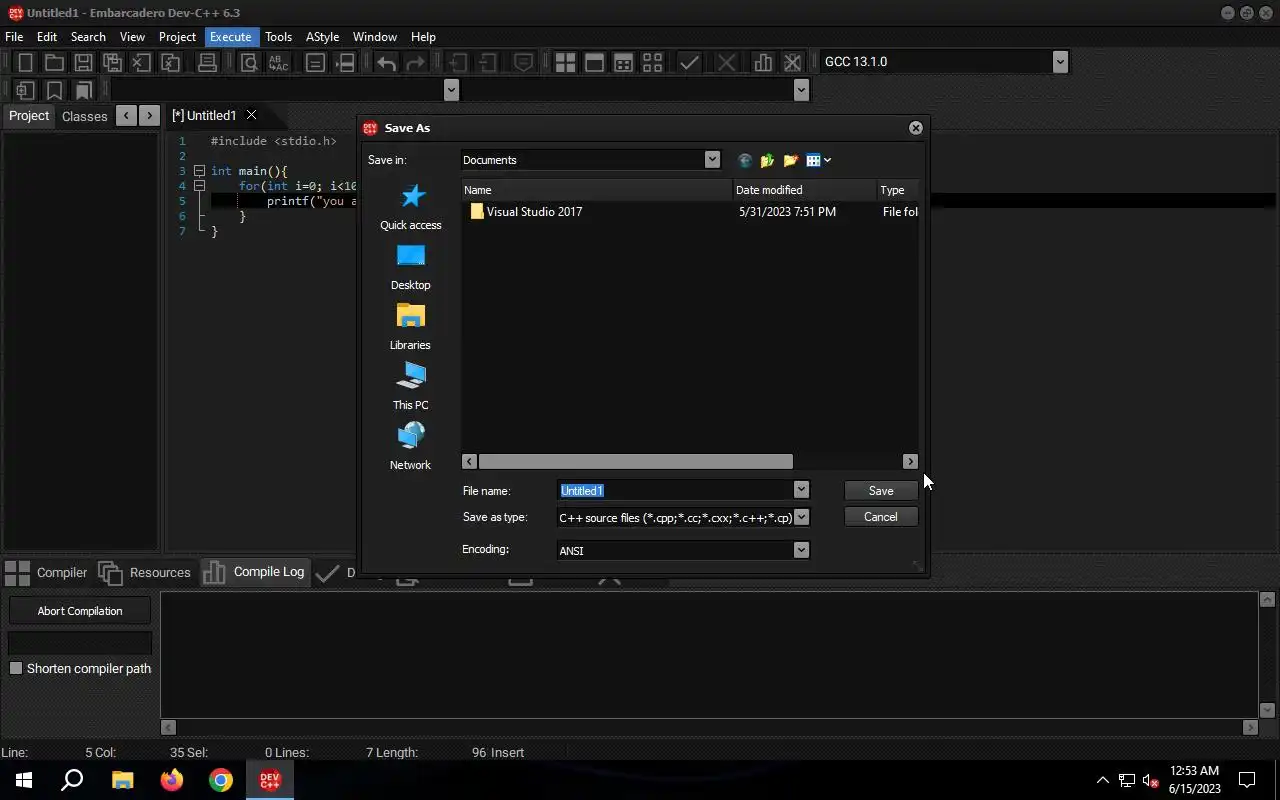
Task: Click the file list scroll left arrow
Action: (469, 461)
